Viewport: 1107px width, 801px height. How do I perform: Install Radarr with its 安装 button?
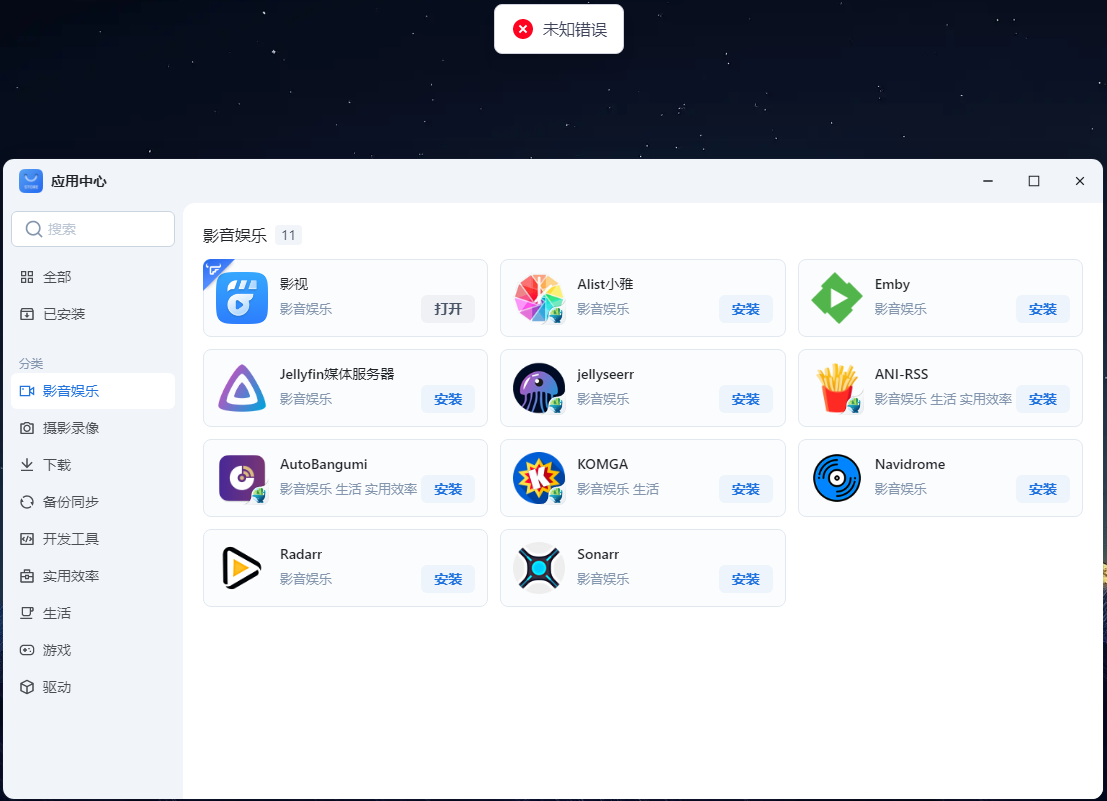point(448,579)
